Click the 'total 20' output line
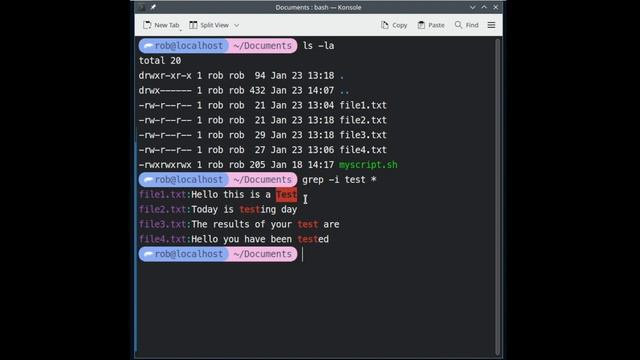The width and height of the screenshot is (640, 360). click(160, 60)
